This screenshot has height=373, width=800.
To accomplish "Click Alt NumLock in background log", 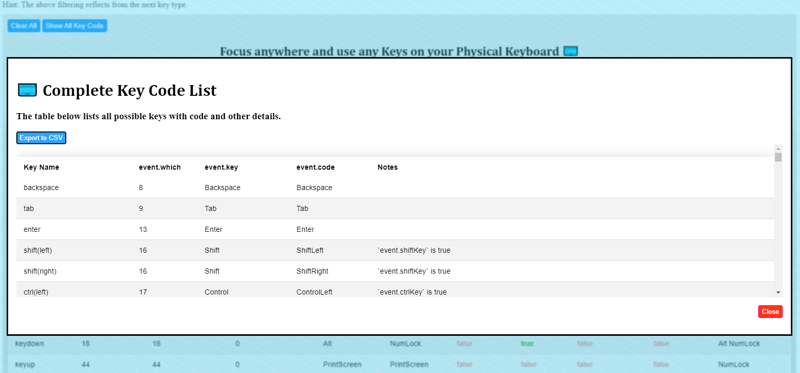I will point(739,344).
